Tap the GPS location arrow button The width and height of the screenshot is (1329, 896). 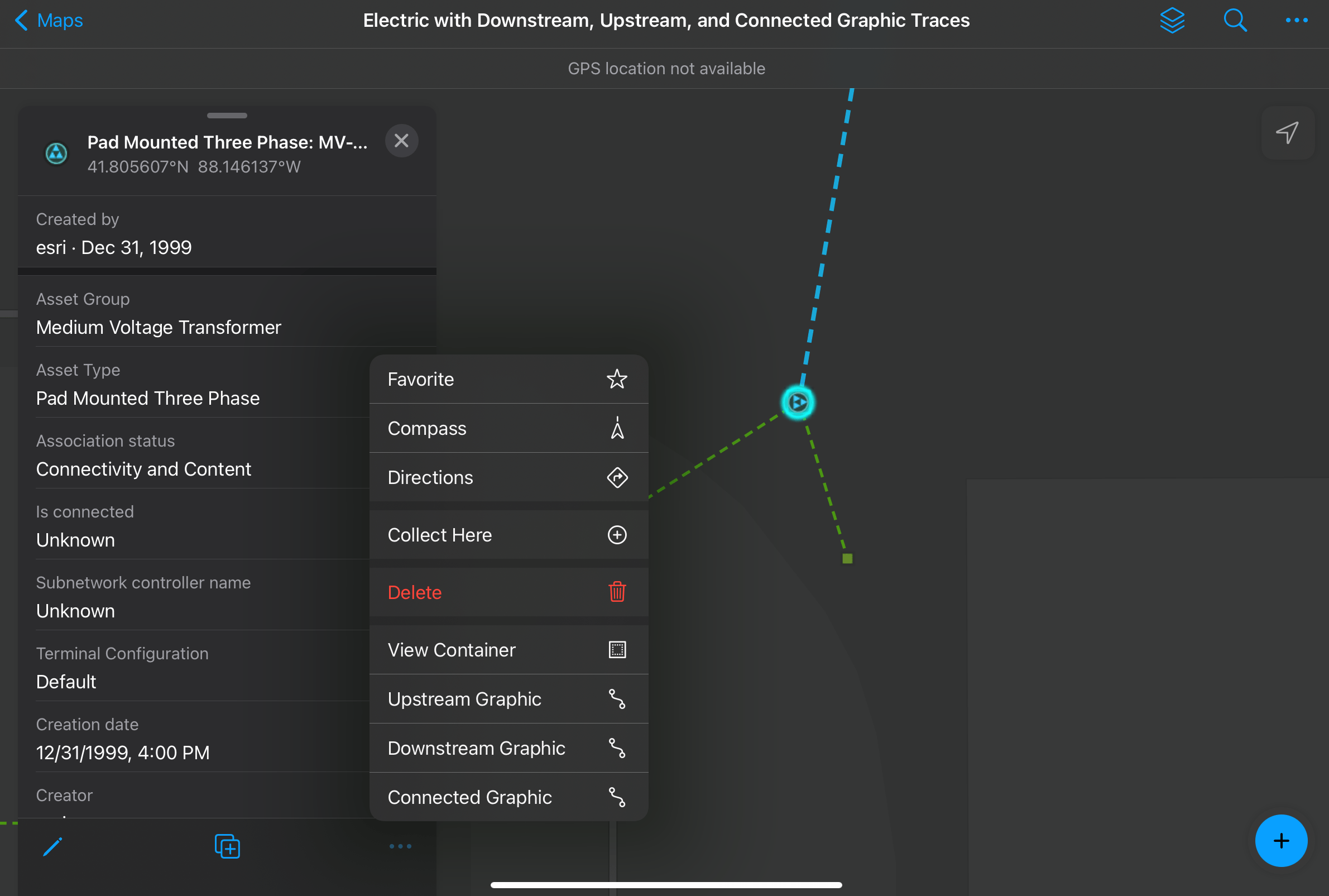1287,132
